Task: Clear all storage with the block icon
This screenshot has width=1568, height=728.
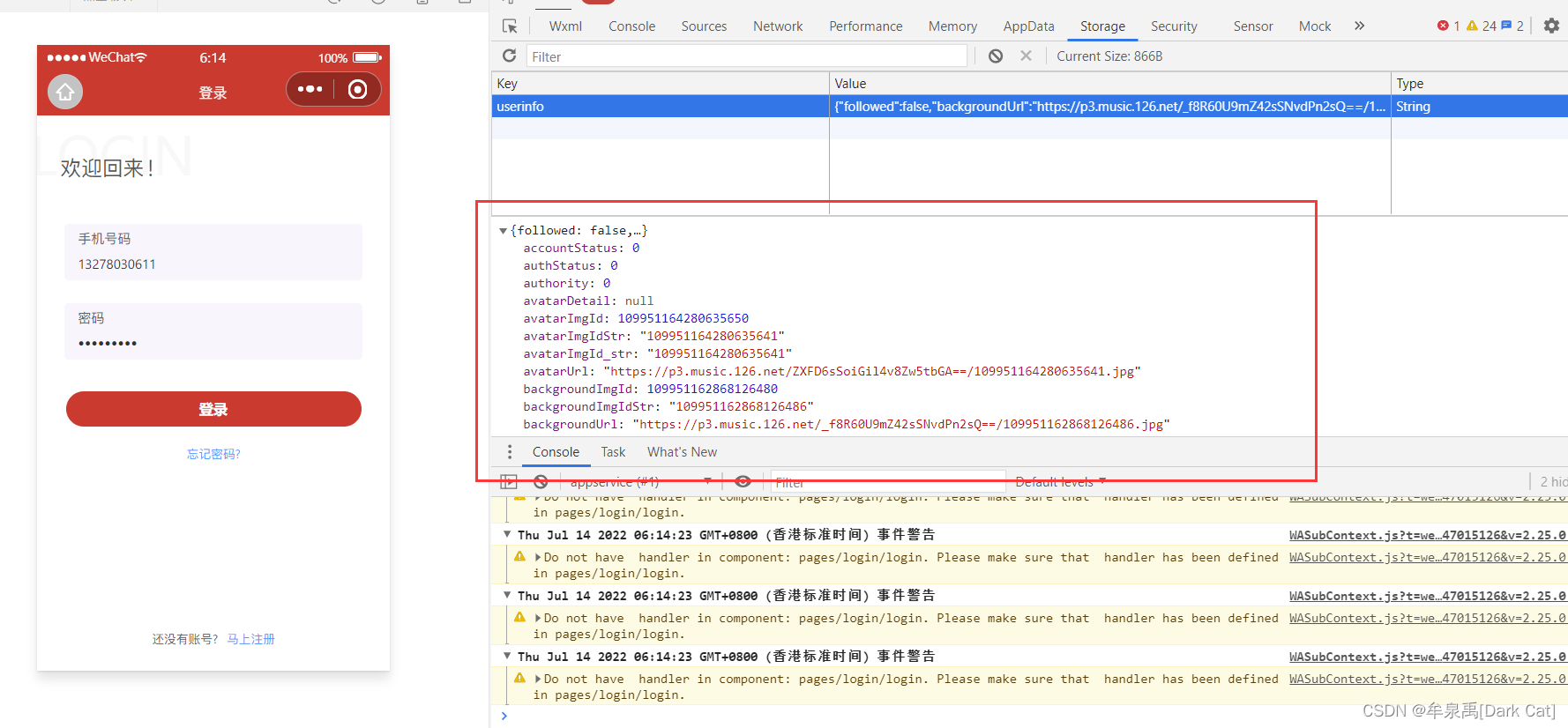Action: tap(996, 56)
